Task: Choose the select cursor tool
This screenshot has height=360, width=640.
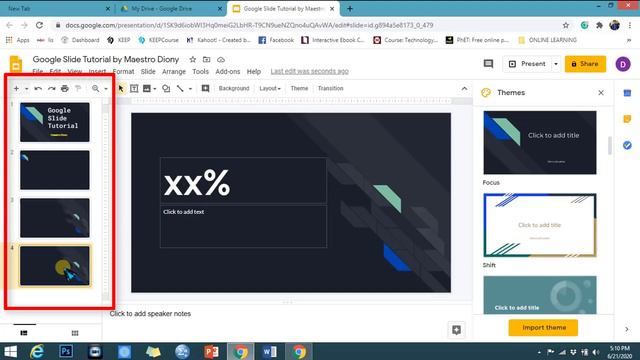Action: [121, 89]
